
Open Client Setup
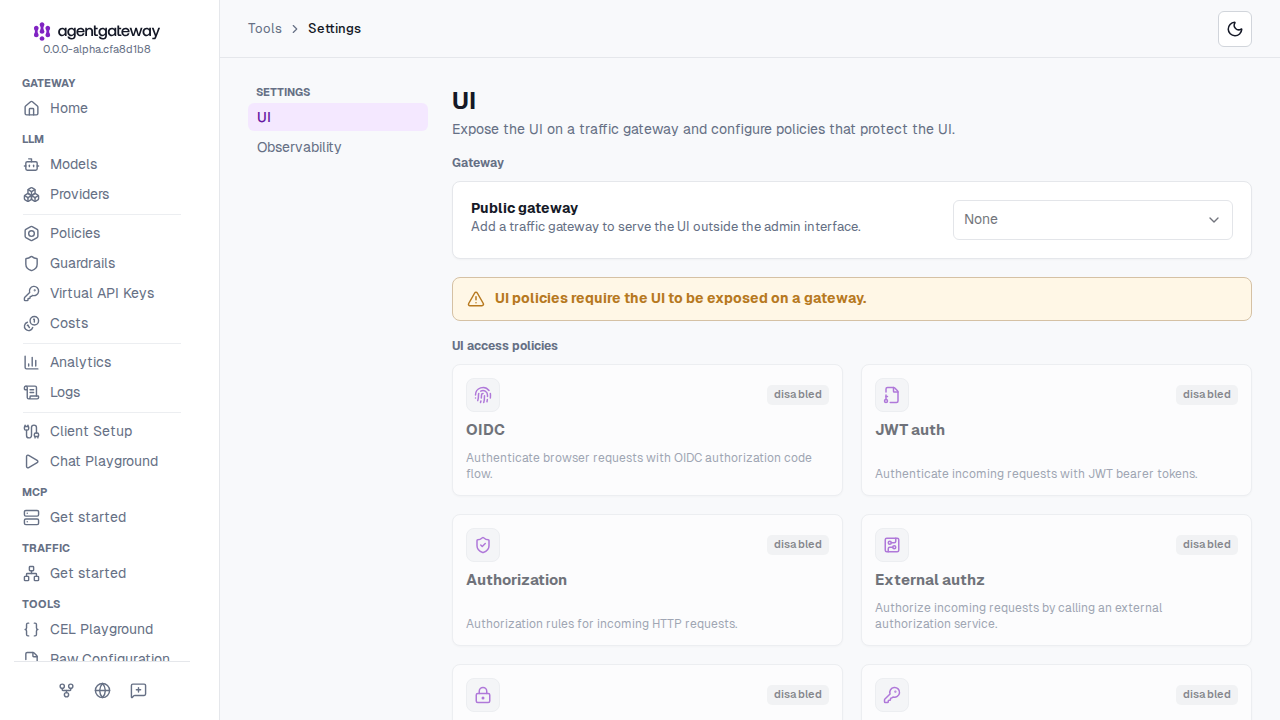pyautogui.click(x=101, y=431)
